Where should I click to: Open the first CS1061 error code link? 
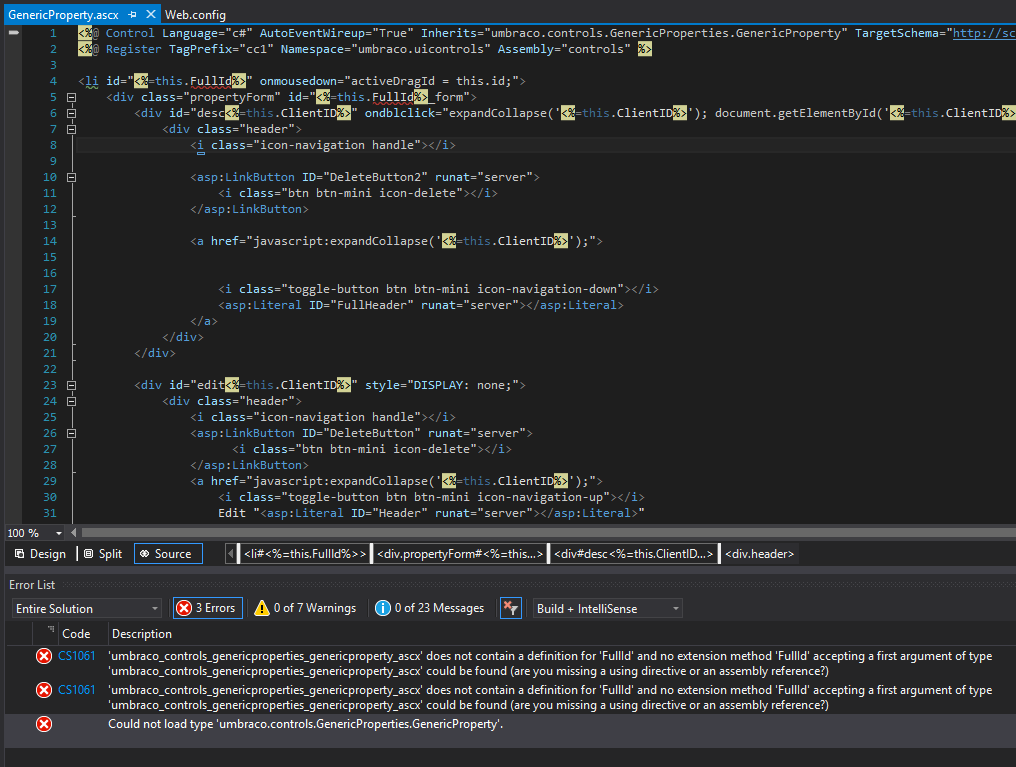(x=76, y=656)
